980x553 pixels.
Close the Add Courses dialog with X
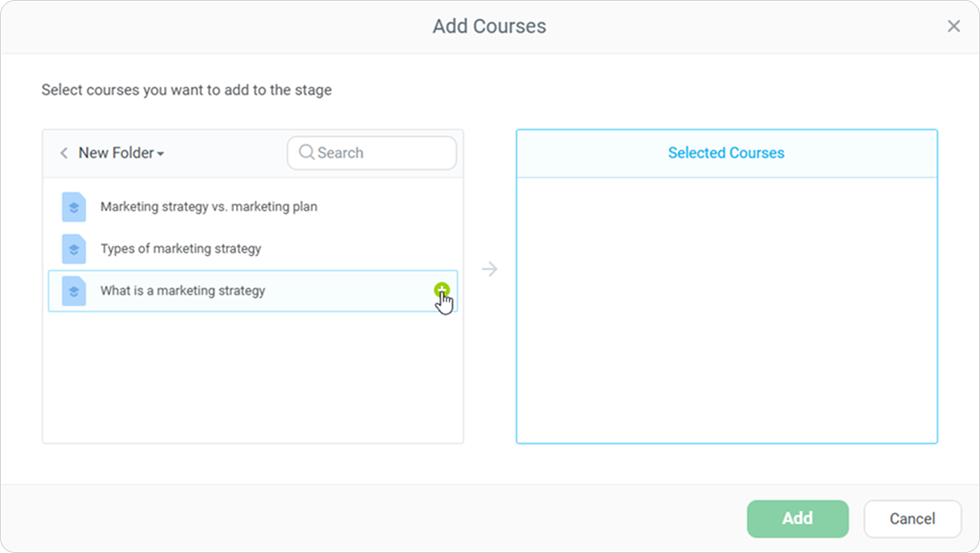point(953,27)
